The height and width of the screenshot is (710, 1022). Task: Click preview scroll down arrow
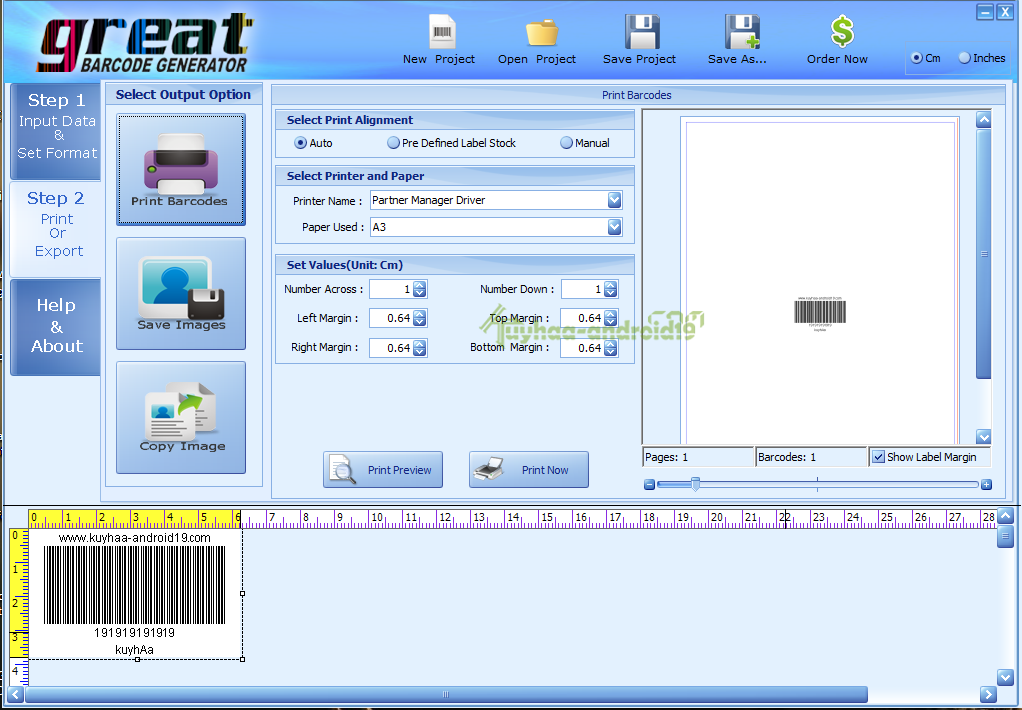(984, 436)
